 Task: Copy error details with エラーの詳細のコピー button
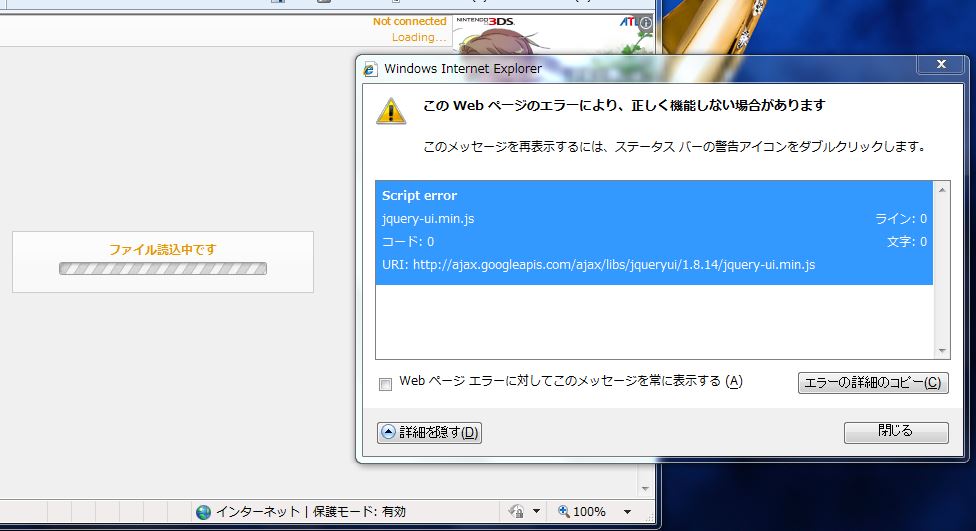coord(873,382)
